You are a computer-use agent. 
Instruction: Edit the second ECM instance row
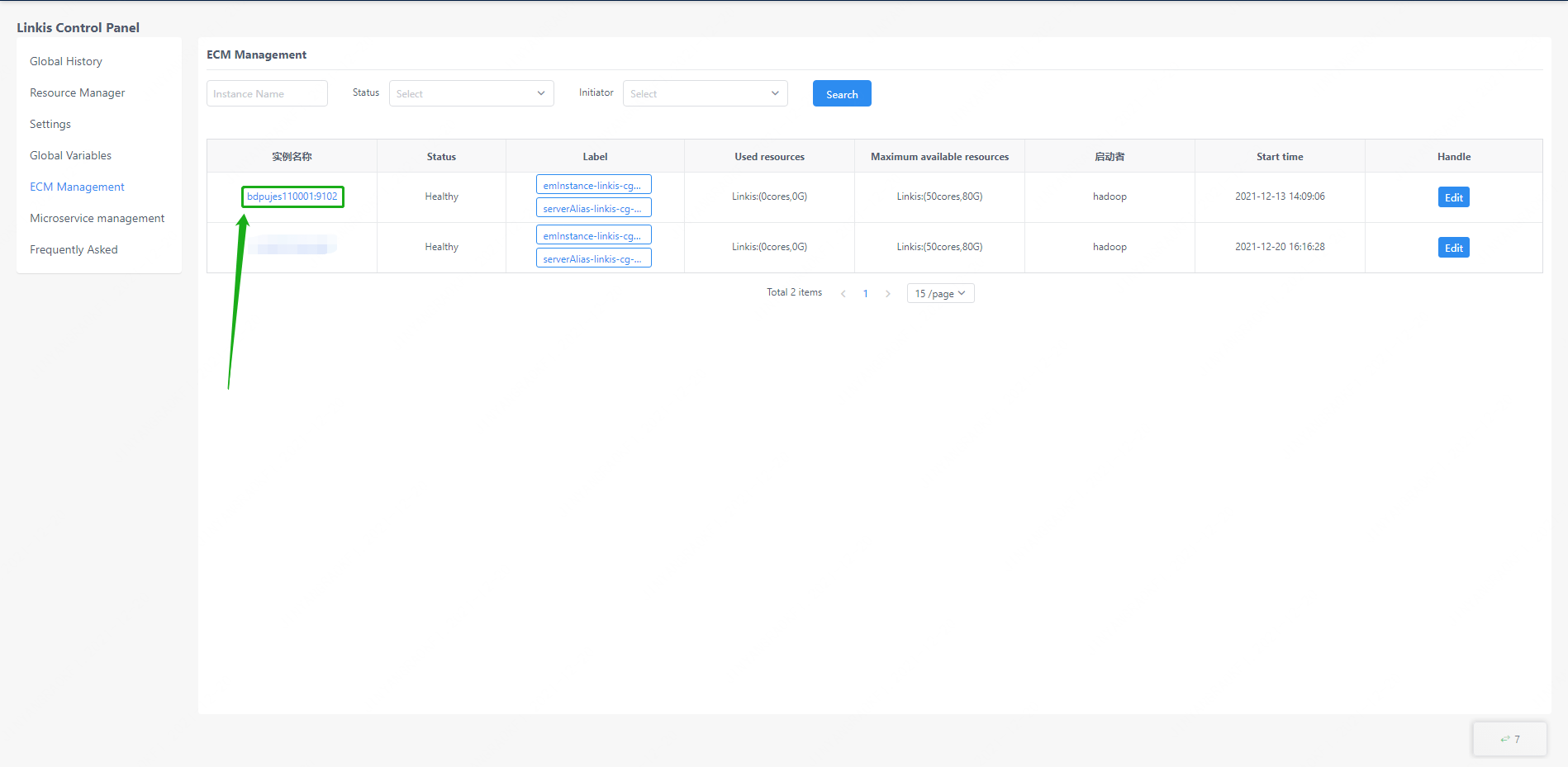[1453, 248]
